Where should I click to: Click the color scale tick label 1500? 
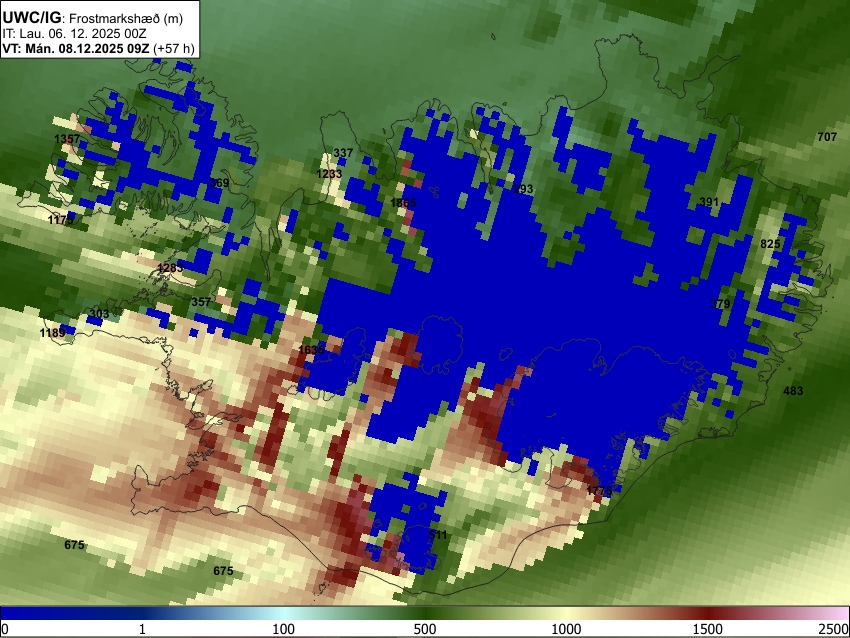pyautogui.click(x=707, y=629)
